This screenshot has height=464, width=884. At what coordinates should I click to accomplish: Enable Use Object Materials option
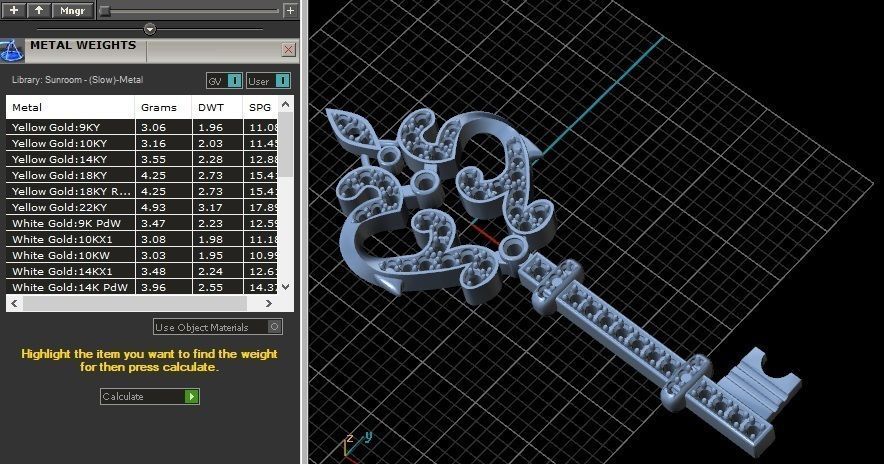[x=218, y=327]
